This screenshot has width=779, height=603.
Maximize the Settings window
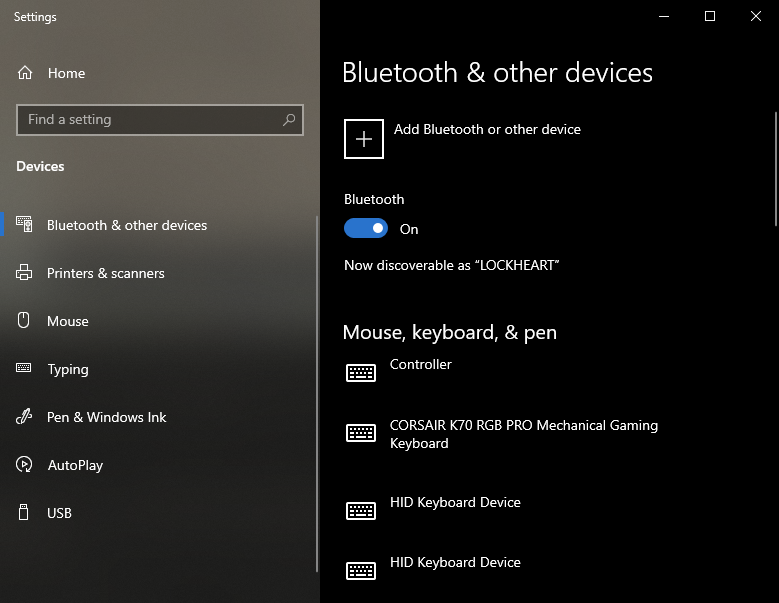(x=710, y=16)
